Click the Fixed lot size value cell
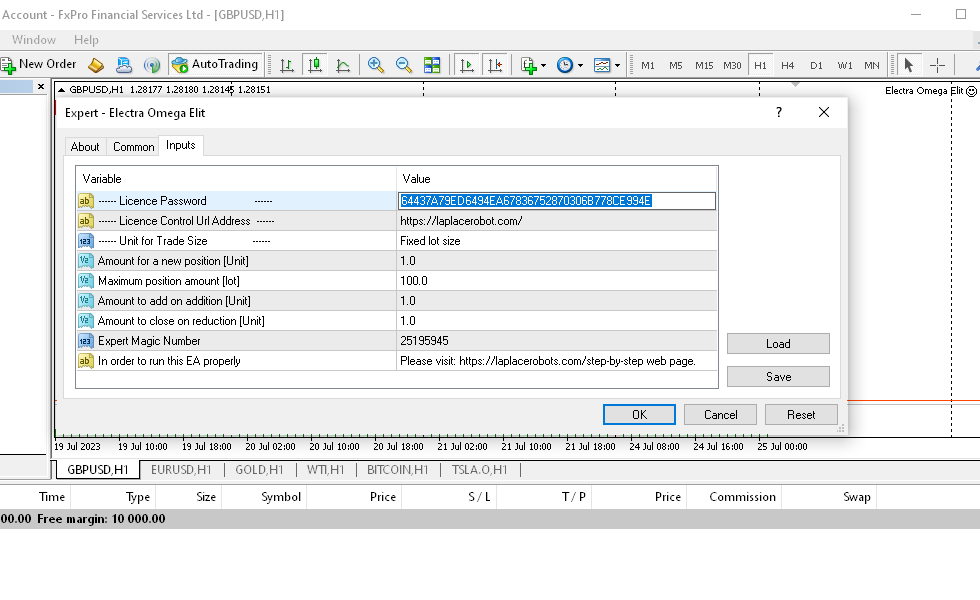 [x=556, y=241]
